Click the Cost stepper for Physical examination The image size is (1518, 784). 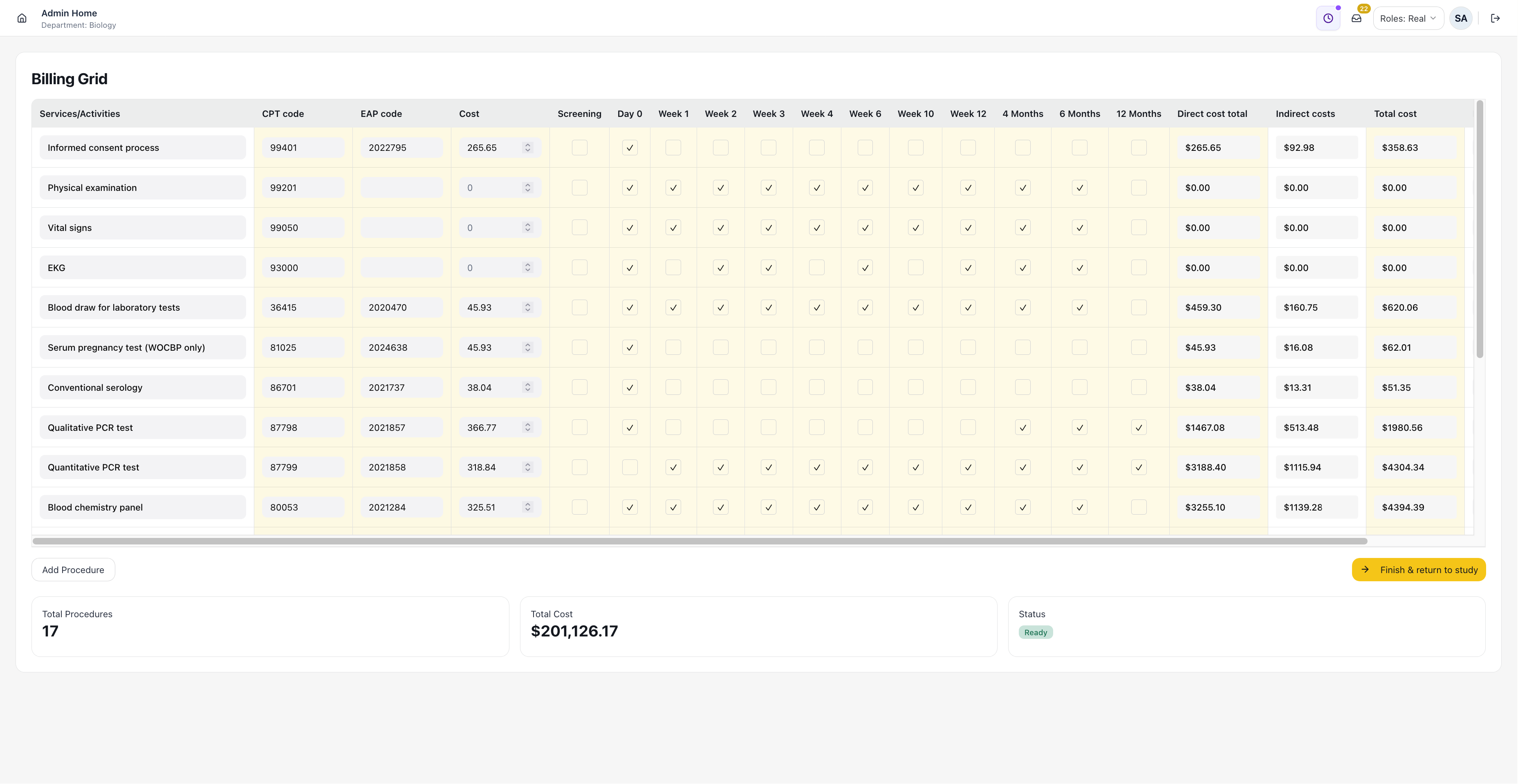click(527, 188)
